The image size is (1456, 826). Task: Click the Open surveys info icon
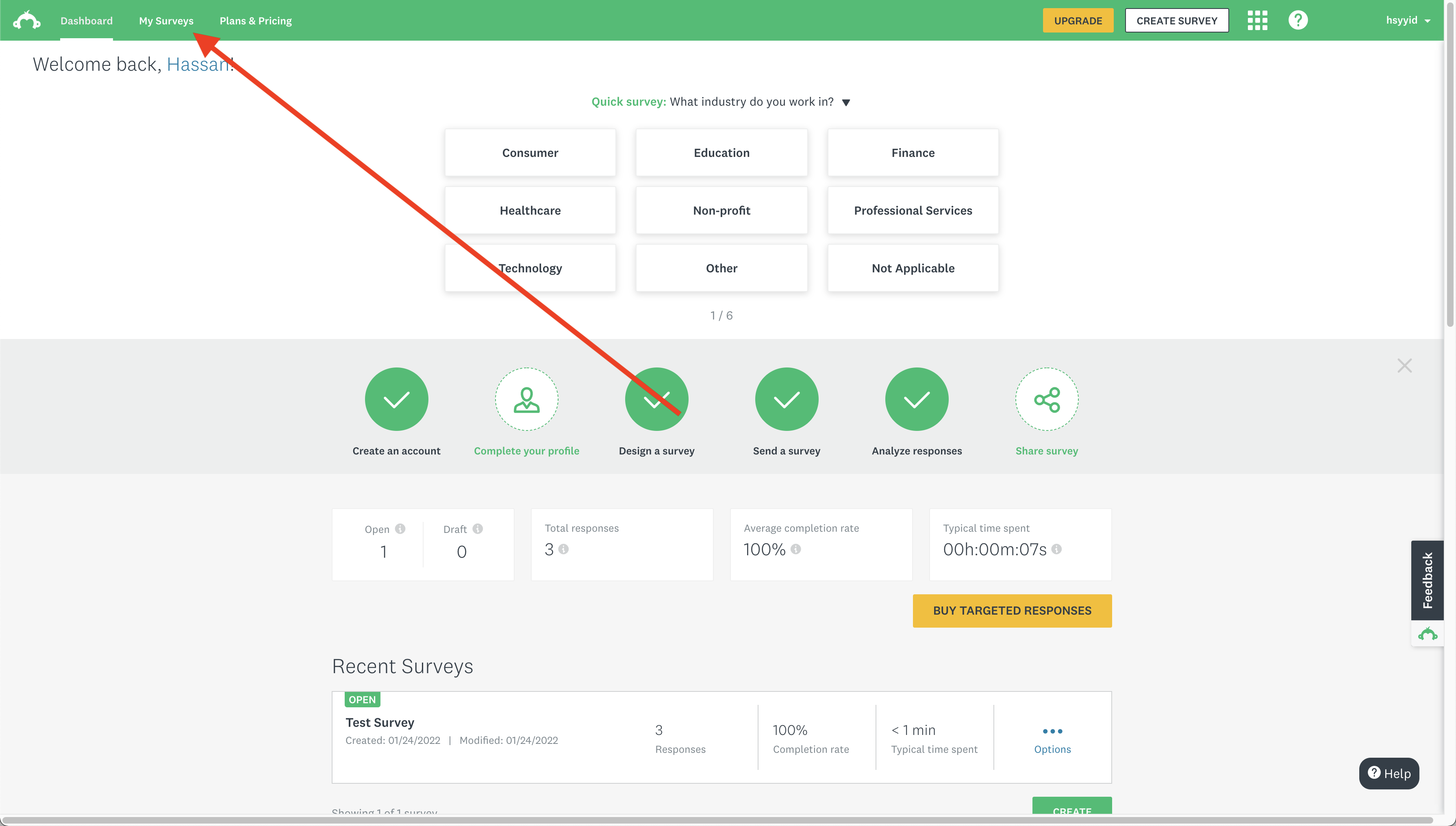(400, 529)
